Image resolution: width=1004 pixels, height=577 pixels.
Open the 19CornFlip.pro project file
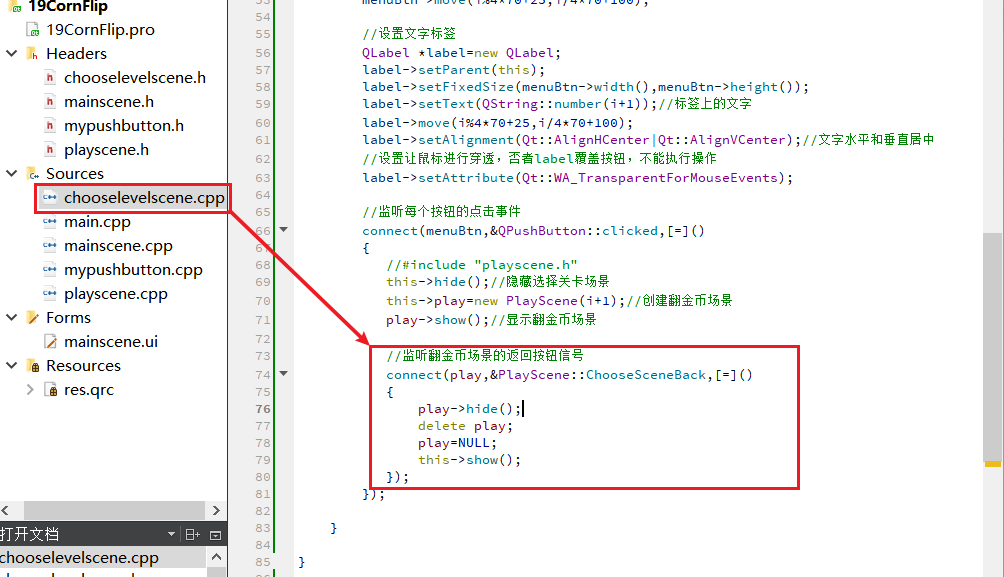point(100,29)
